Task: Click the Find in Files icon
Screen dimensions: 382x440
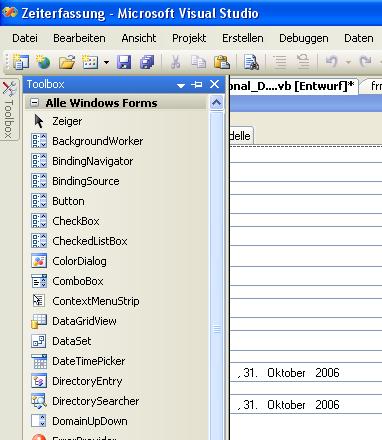Action: click(x=251, y=62)
